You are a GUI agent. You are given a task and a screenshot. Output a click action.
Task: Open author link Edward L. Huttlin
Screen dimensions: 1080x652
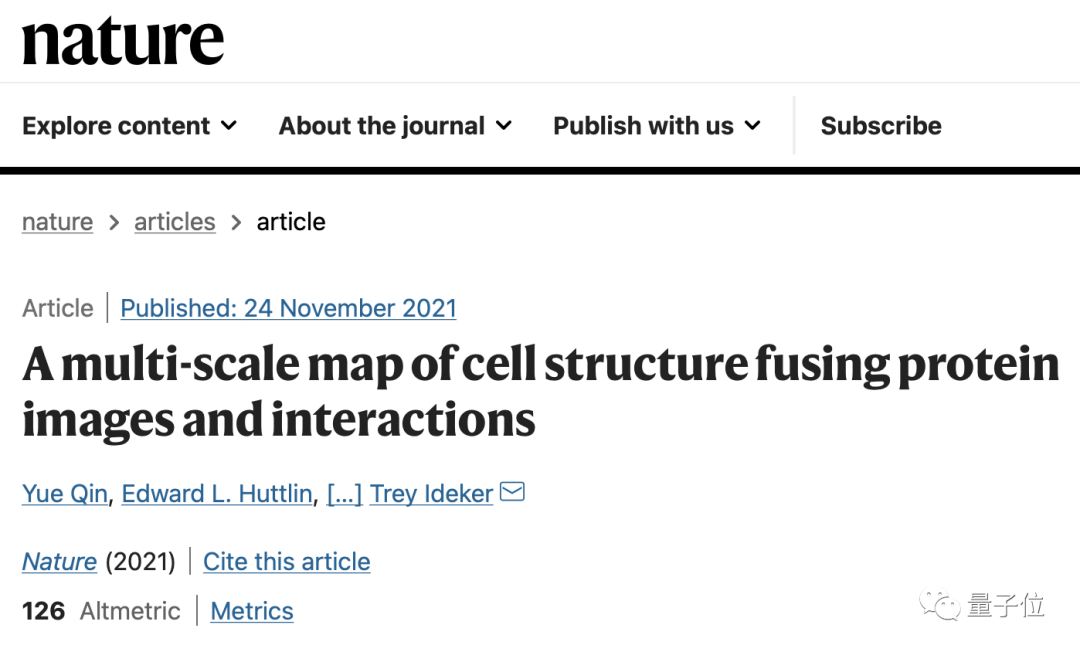tap(217, 494)
